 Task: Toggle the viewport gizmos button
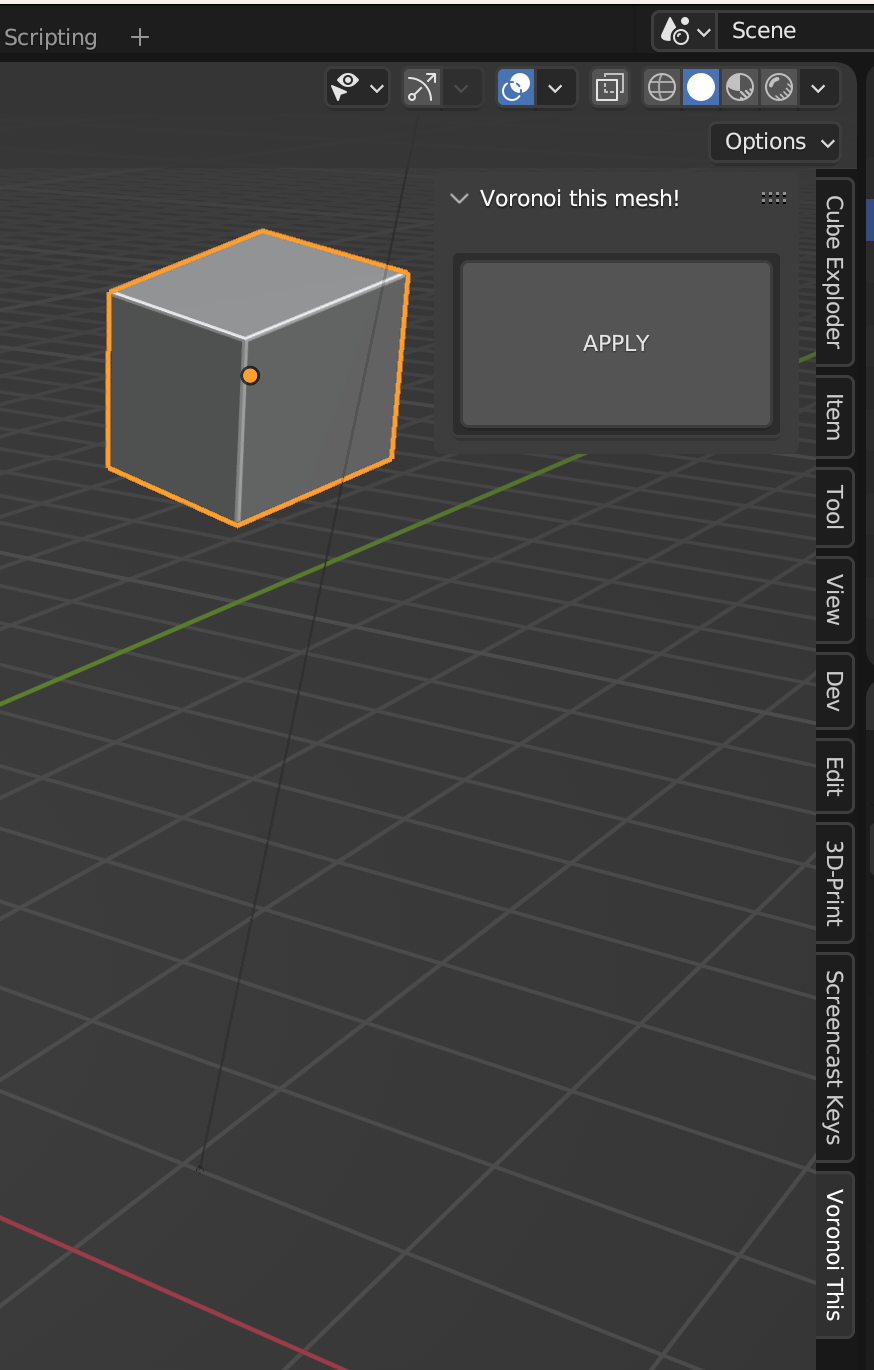point(422,88)
